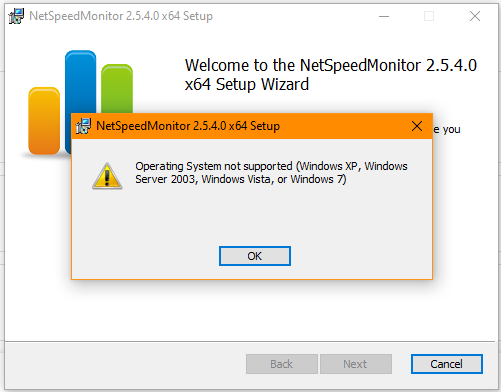Click the orange bar in the logo
The height and width of the screenshot is (392, 501).
[x=44, y=121]
